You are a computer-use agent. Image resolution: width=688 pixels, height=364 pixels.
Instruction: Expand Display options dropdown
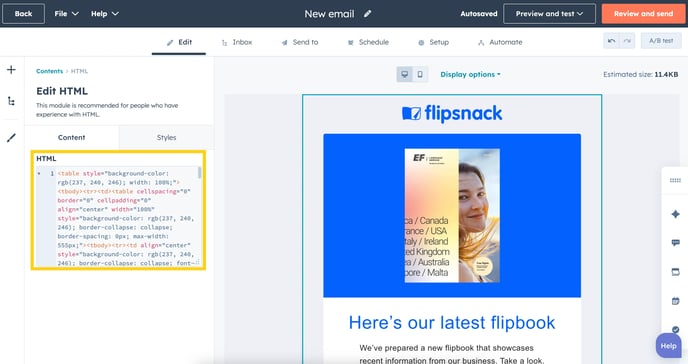tap(470, 75)
